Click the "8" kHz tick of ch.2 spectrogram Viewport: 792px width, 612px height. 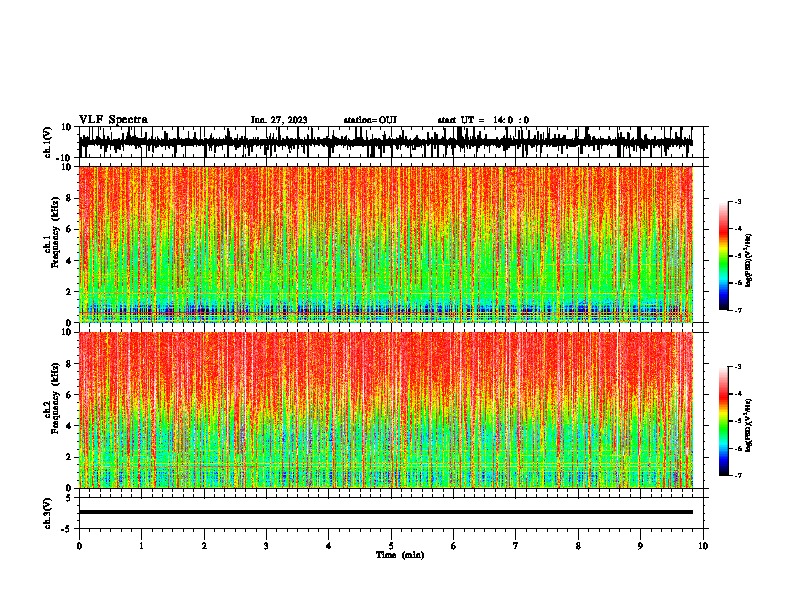(69, 364)
